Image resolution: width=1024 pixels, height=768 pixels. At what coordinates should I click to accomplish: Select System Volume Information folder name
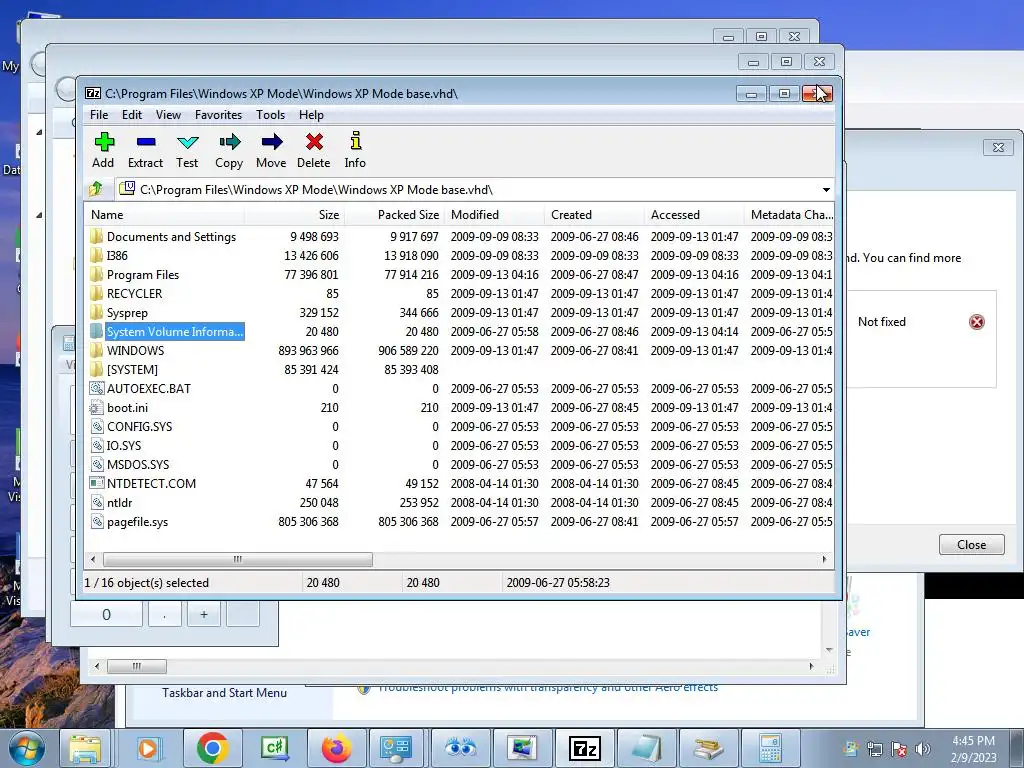pyautogui.click(x=175, y=332)
